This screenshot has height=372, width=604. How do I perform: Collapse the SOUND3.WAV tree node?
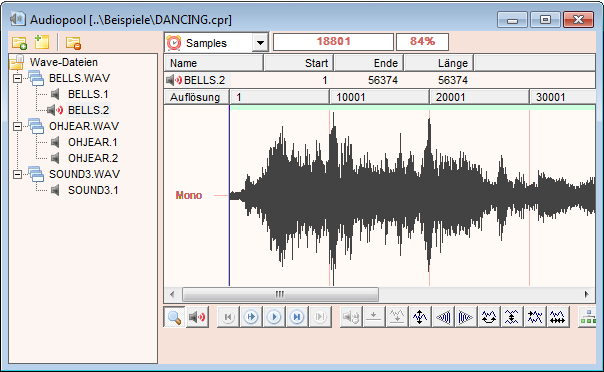point(17,174)
